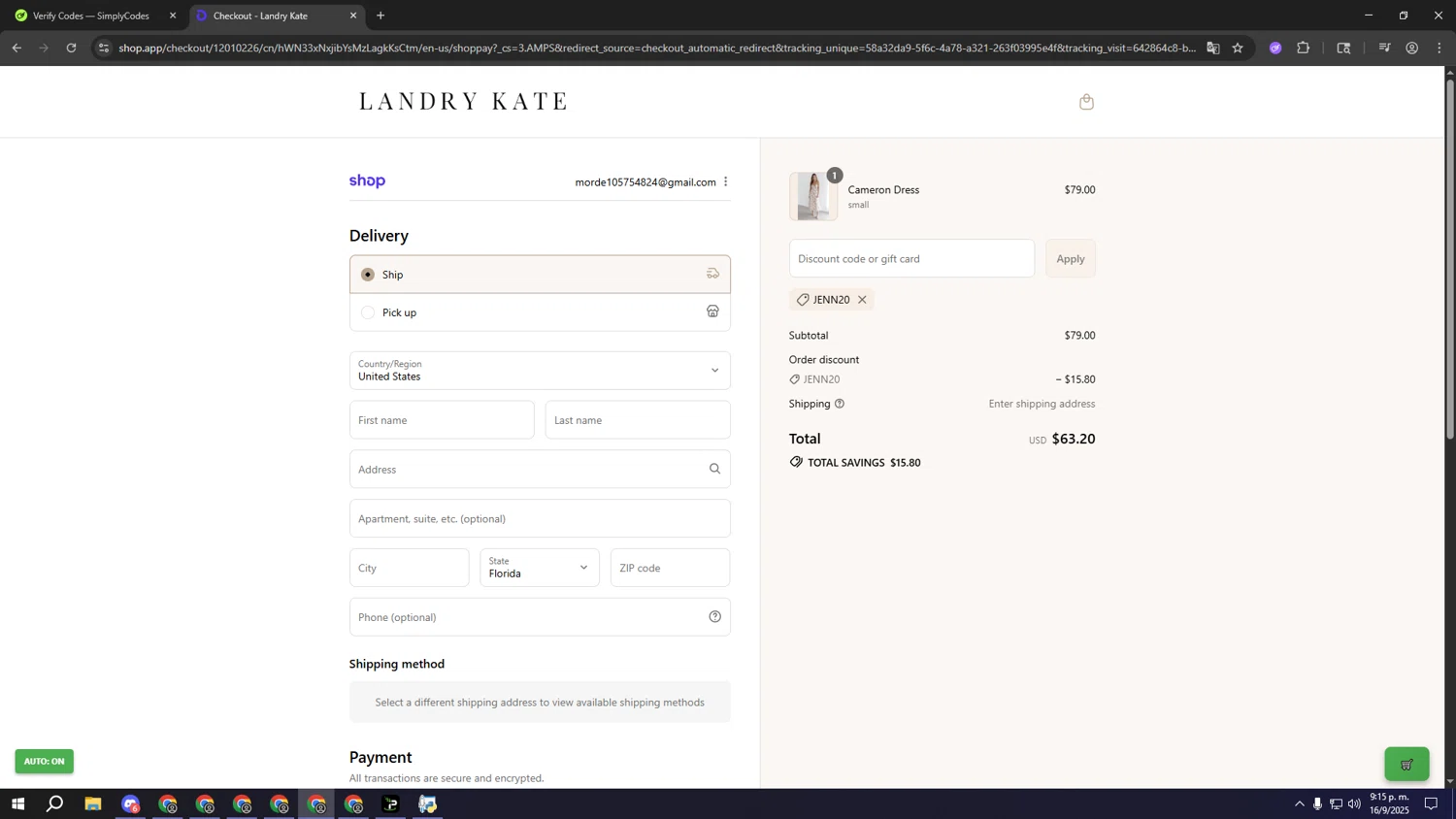
Task: Open the Windows Start menu
Action: [17, 803]
